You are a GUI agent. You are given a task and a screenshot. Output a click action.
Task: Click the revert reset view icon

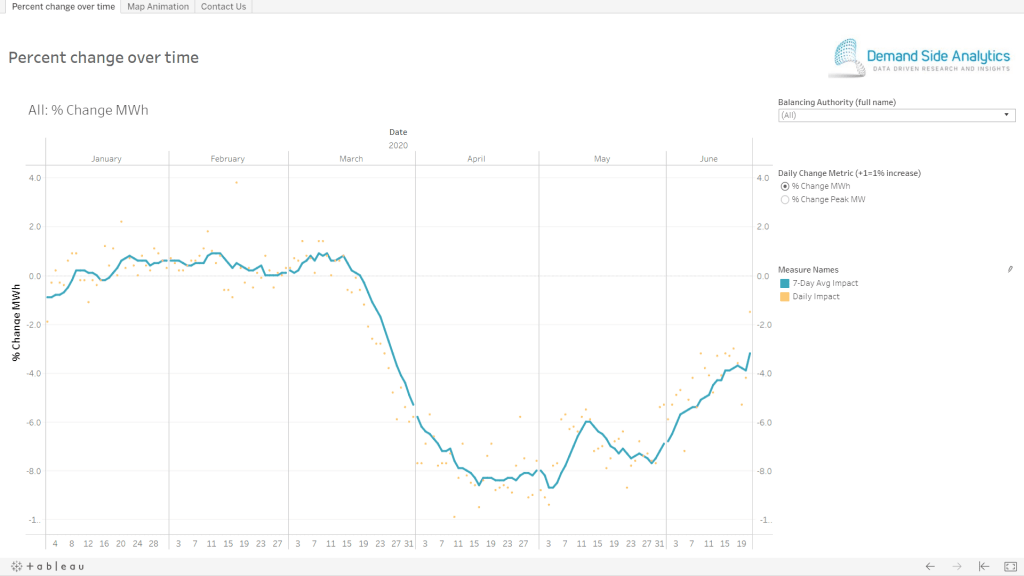point(984,566)
